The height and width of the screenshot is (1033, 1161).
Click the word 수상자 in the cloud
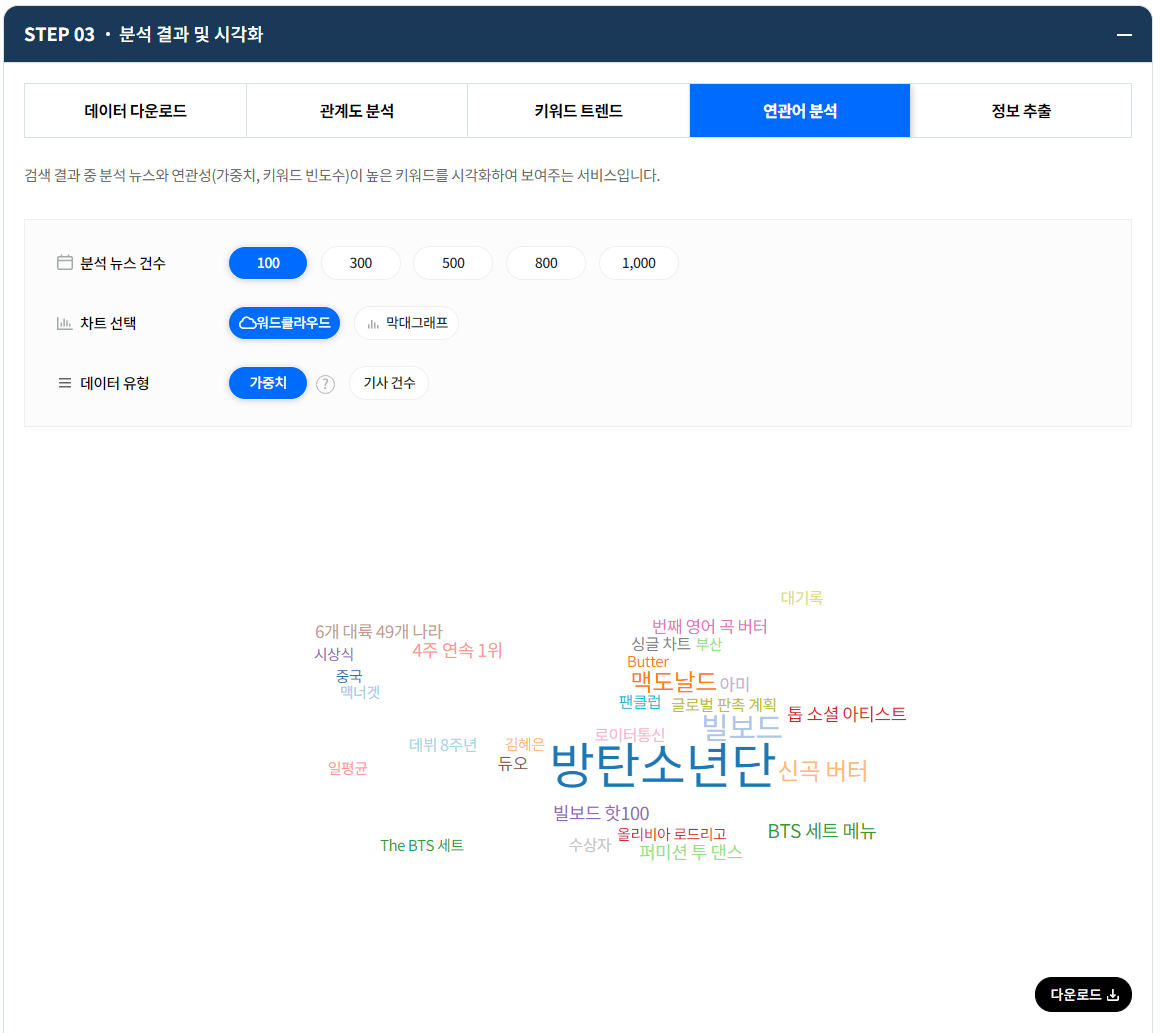589,845
